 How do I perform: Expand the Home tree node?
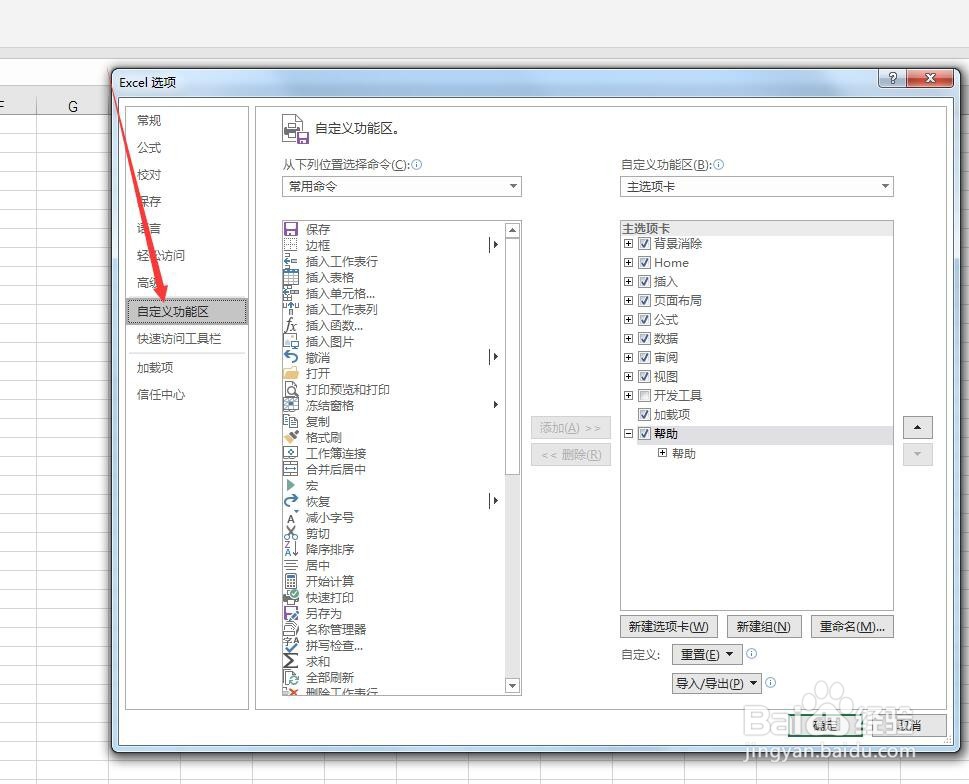[x=628, y=263]
